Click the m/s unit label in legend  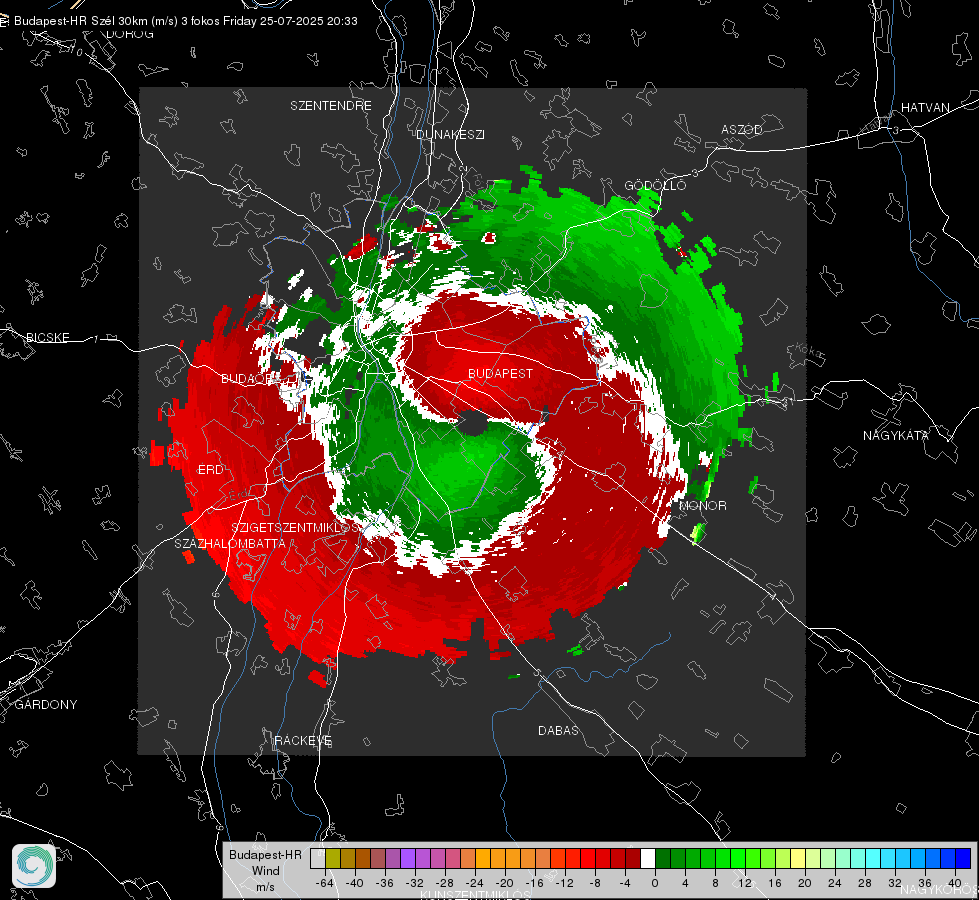265,886
